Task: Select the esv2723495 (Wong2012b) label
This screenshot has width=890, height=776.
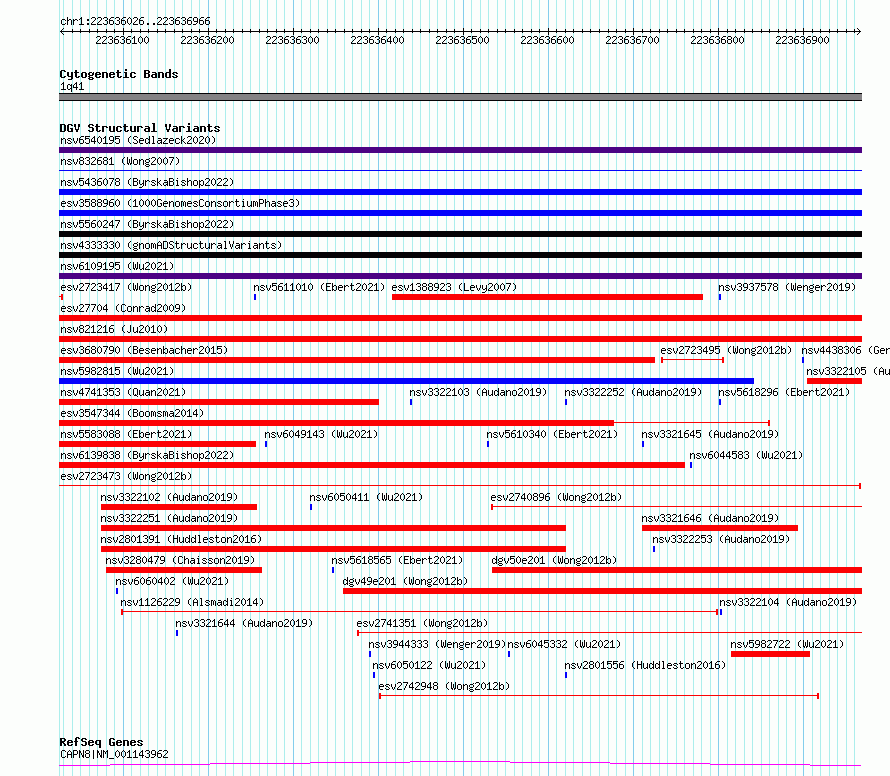Action: click(x=726, y=350)
